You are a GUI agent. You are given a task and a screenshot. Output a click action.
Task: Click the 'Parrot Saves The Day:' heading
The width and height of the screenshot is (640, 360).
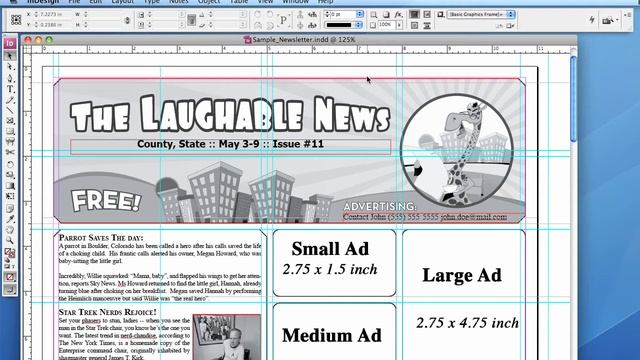[101, 238]
